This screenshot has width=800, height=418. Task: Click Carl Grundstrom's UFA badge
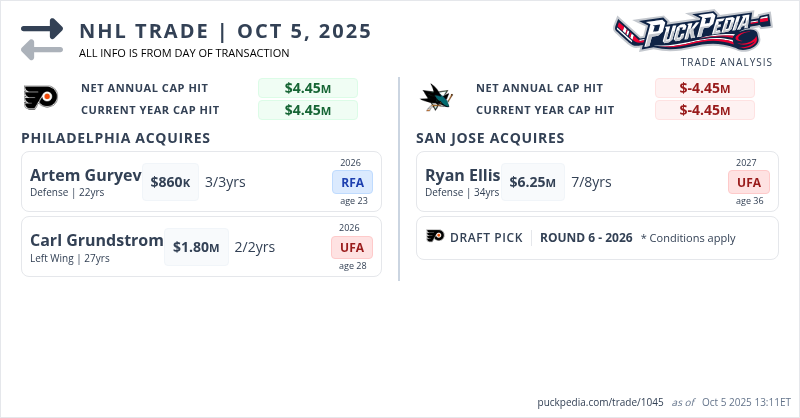352,247
